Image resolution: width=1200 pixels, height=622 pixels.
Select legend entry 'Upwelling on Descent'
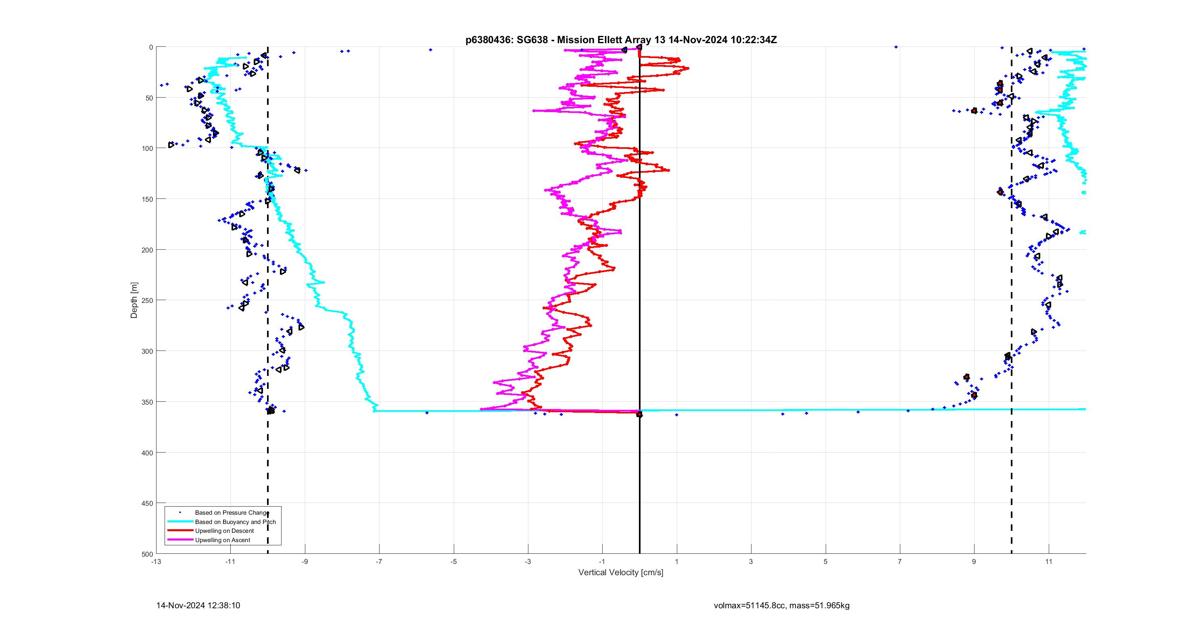[225, 531]
